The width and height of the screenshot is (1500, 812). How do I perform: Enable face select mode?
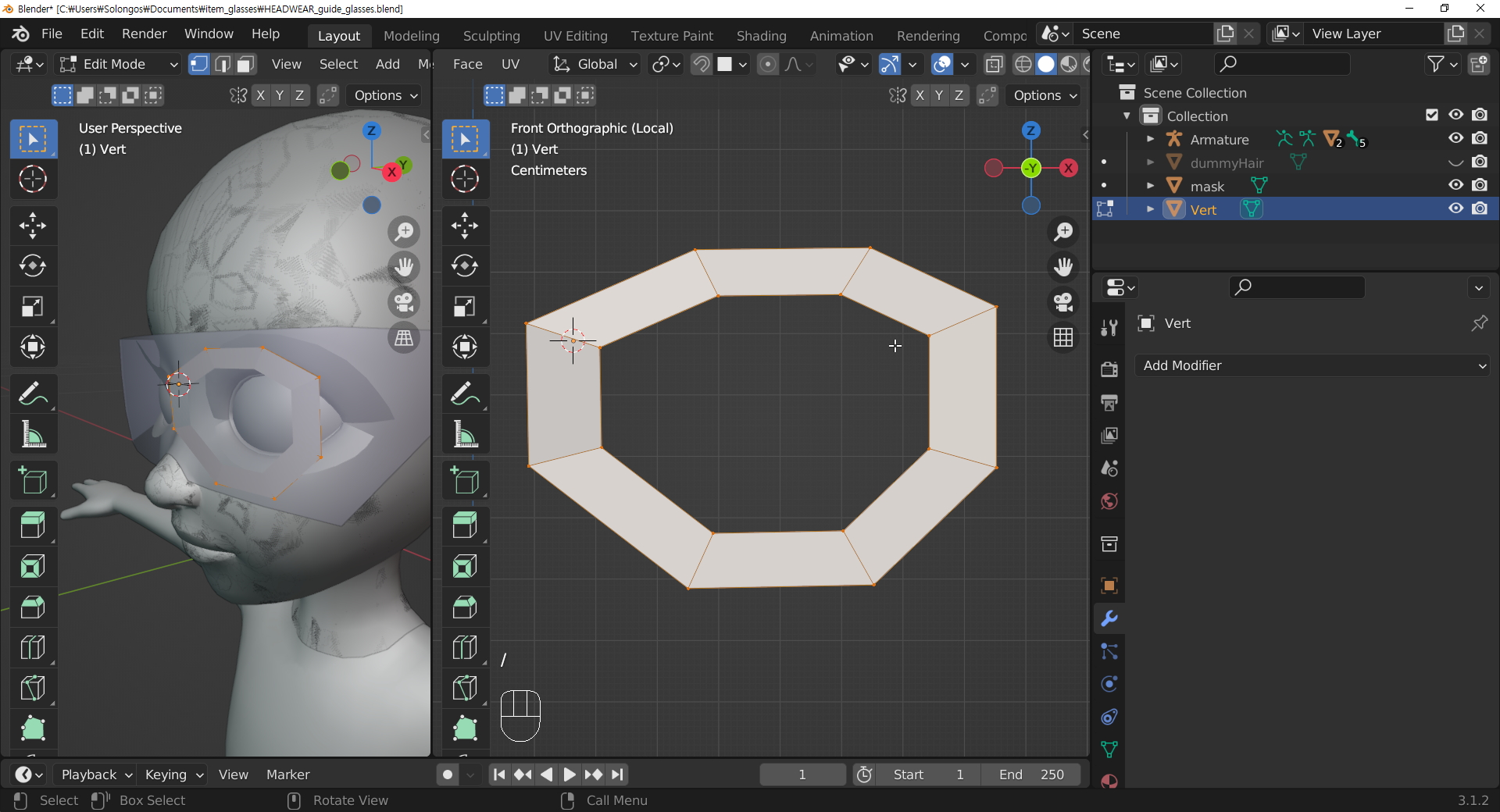(x=246, y=64)
